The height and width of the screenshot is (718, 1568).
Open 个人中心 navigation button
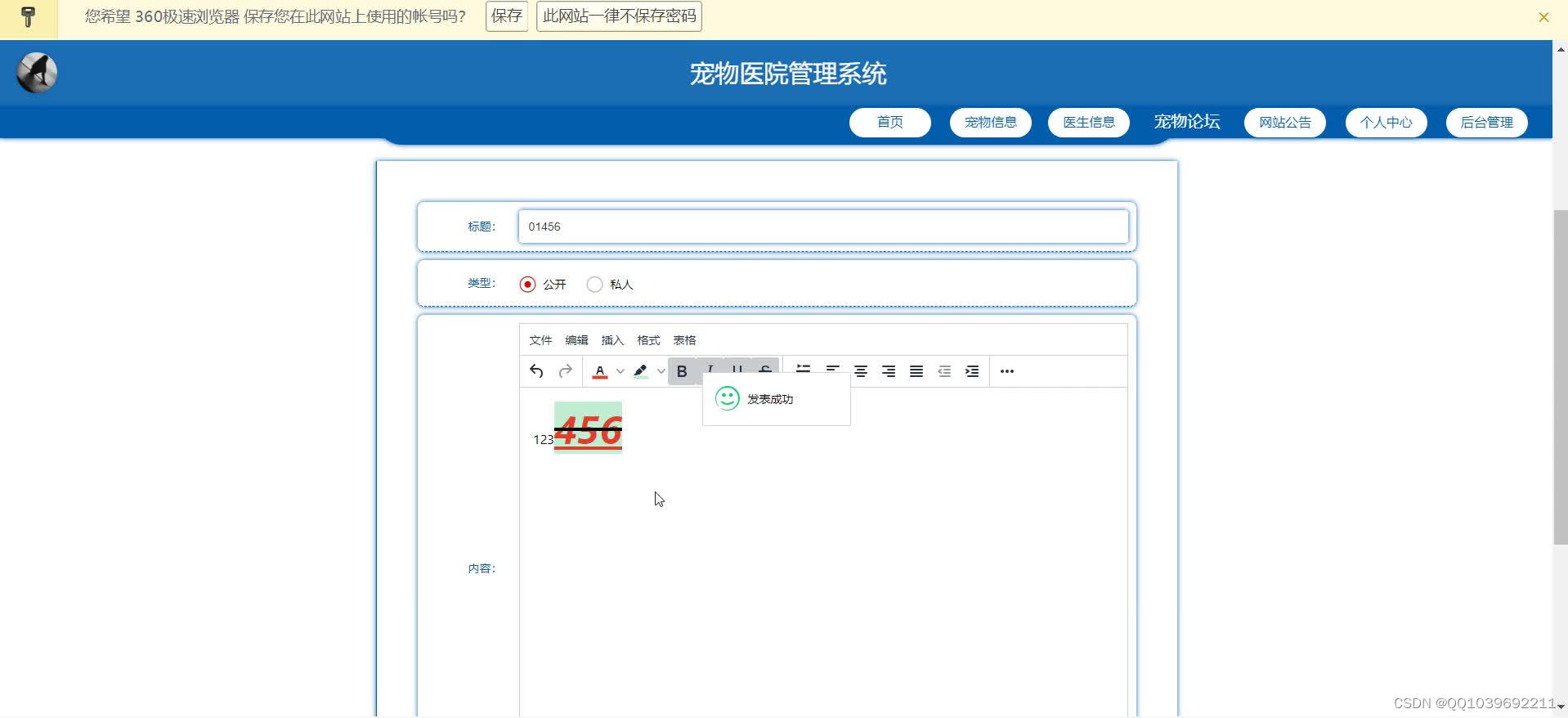[x=1387, y=123]
